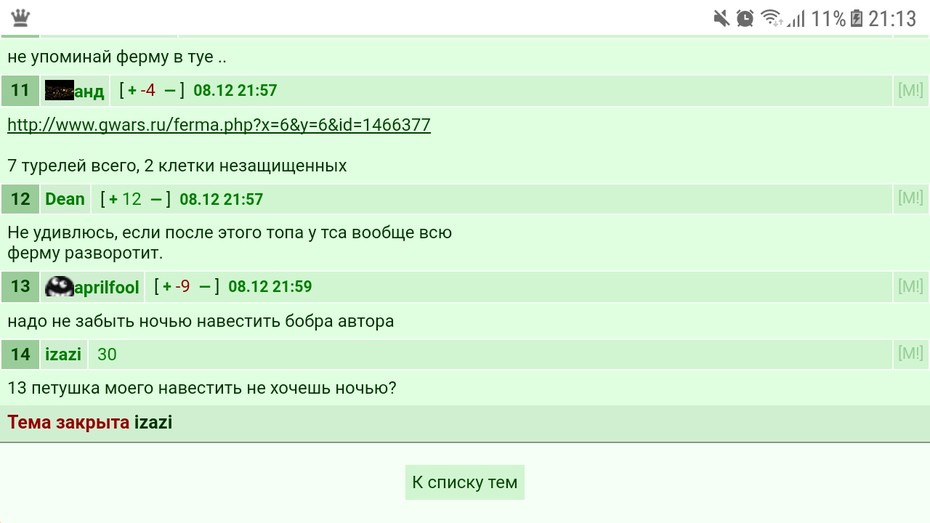The width and height of the screenshot is (930, 523).
Task: Downvote aprilfool's post 13
Action: pos(205,286)
